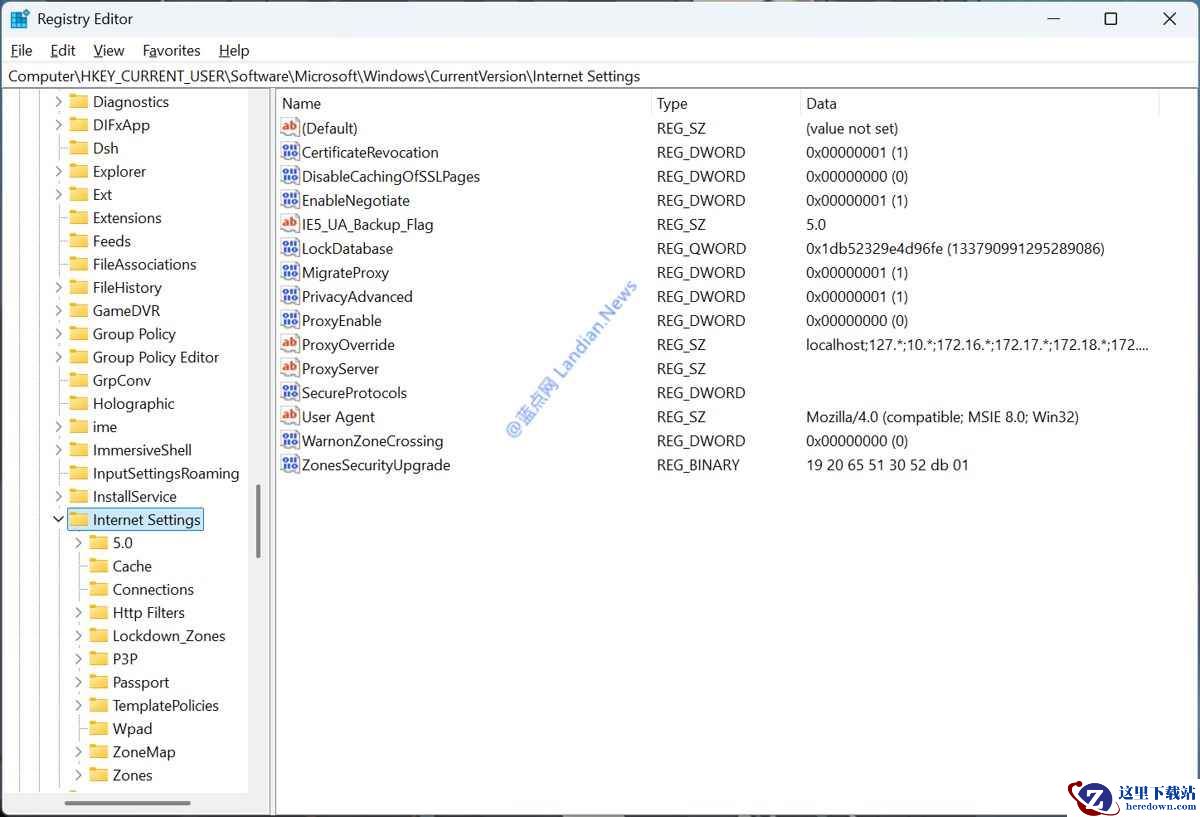1200x817 pixels.
Task: Collapse the Internet Settings tree node
Action: click(58, 520)
